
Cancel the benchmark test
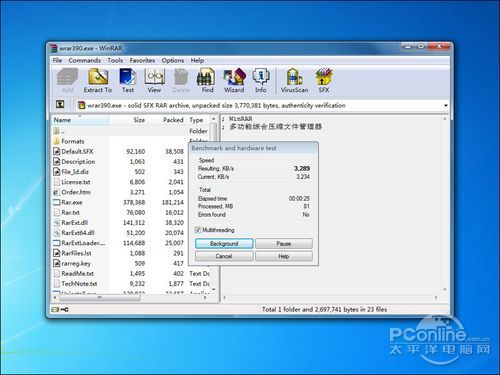click(224, 256)
